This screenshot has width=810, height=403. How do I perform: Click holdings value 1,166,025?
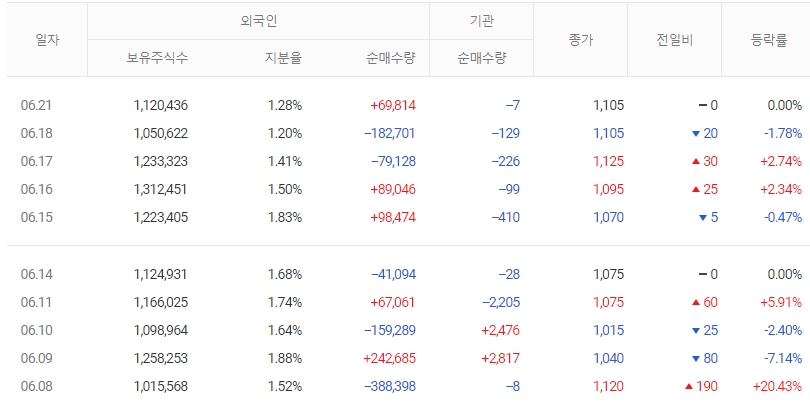click(161, 302)
